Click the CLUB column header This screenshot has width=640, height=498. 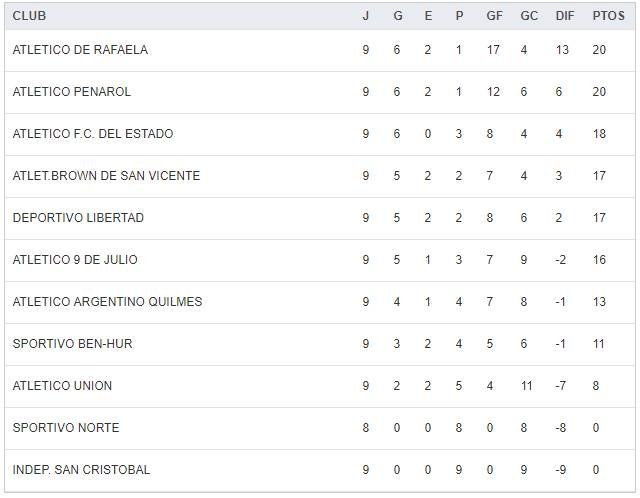click(29, 16)
